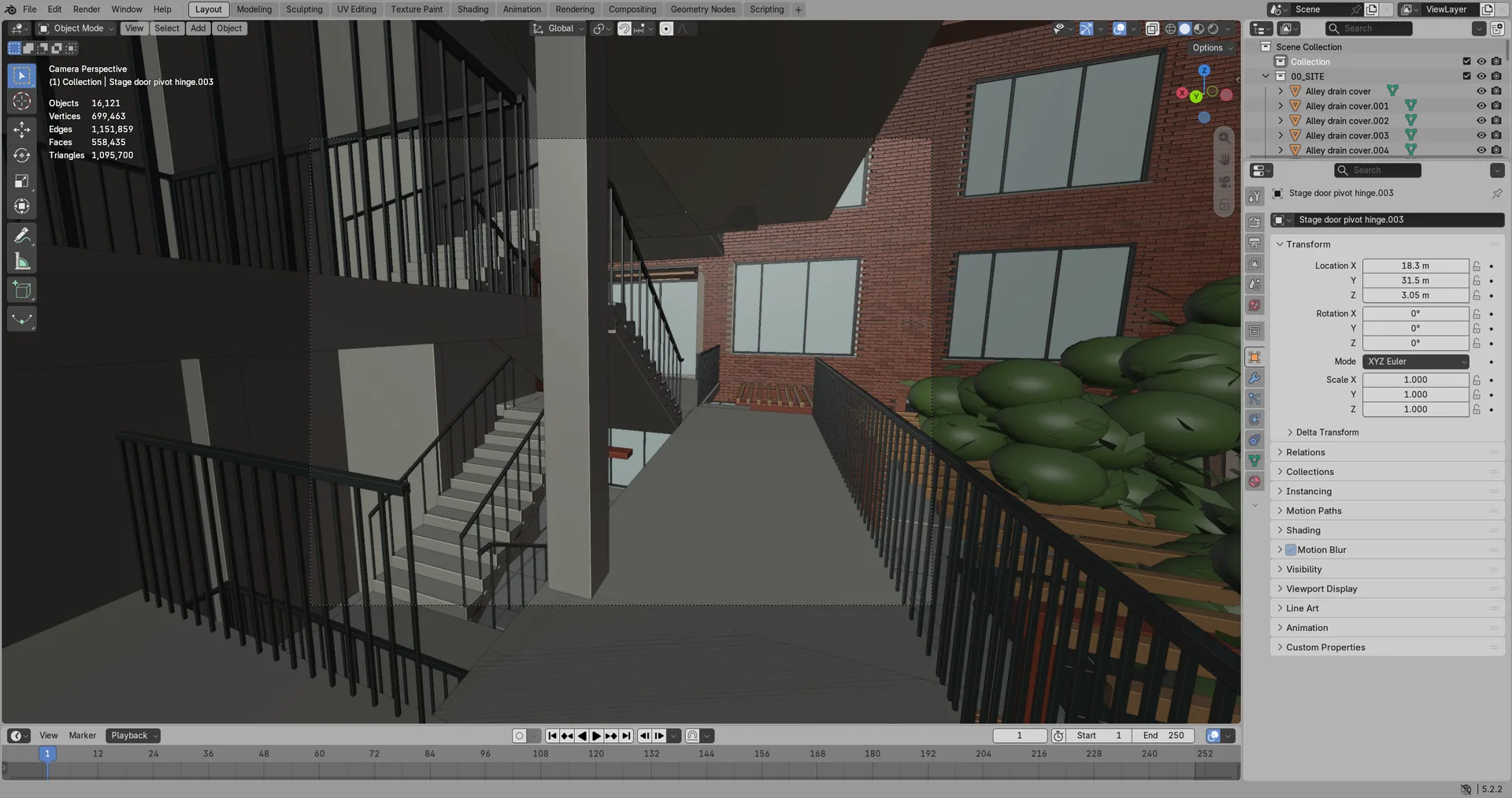
Task: Hide Alley drain cover.001 in viewport
Action: pos(1481,106)
